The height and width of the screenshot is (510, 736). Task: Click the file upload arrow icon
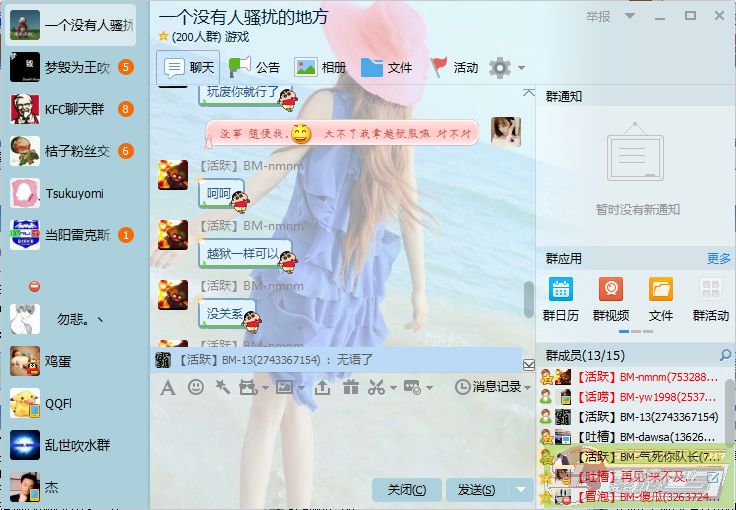coord(323,387)
